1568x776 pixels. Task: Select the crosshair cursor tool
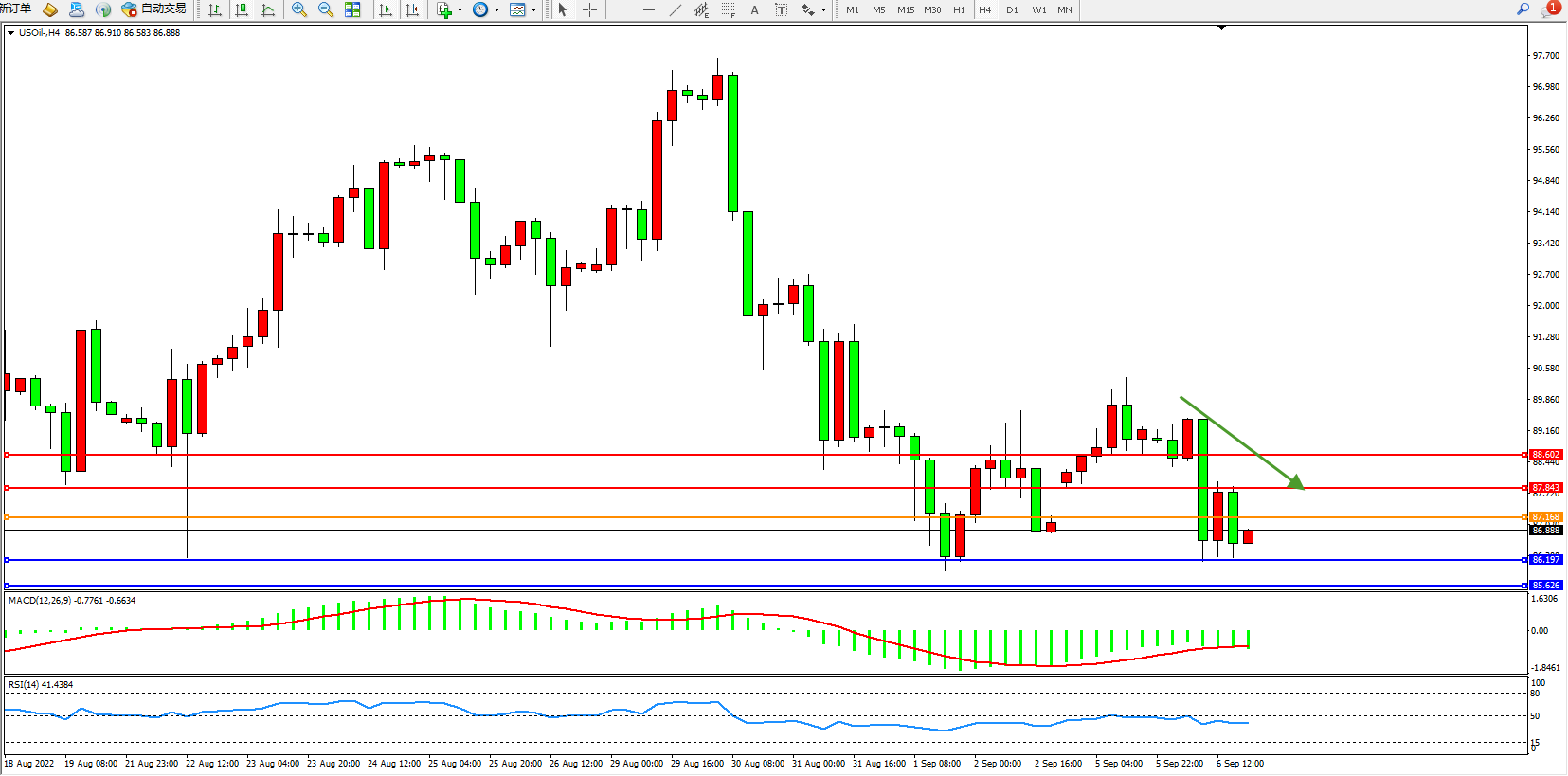pyautogui.click(x=589, y=9)
